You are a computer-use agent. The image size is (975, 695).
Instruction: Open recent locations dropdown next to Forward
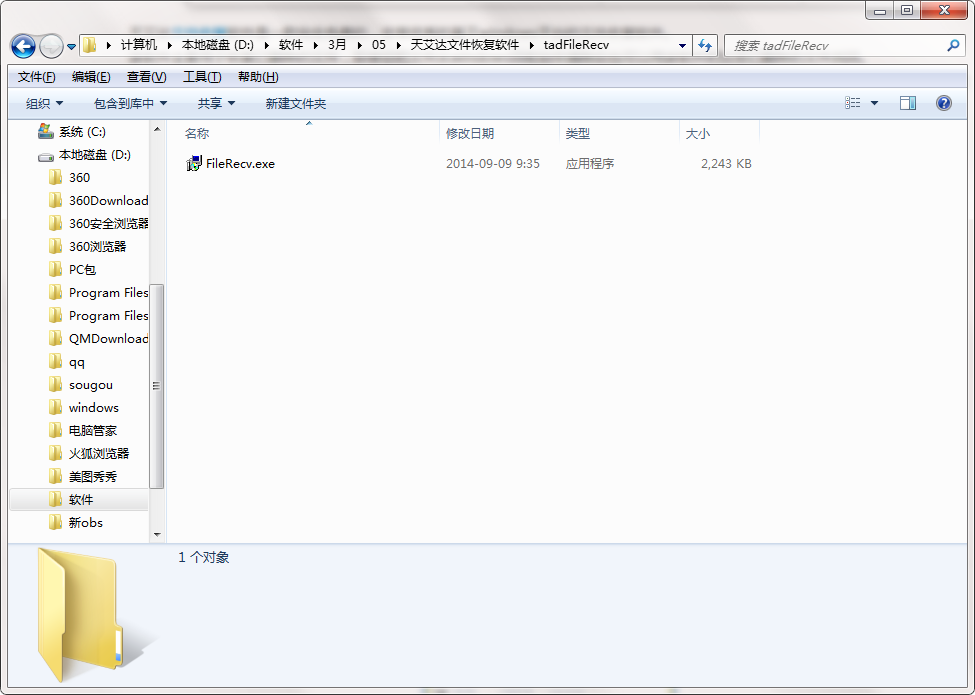(72, 47)
